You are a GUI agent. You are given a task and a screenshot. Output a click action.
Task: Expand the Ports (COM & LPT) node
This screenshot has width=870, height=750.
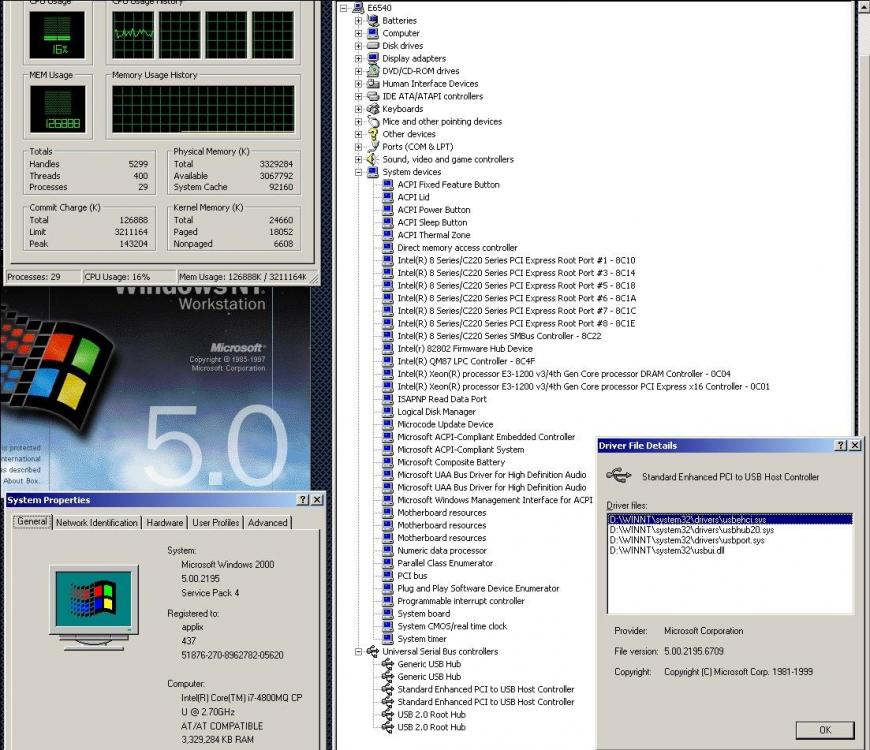pos(359,147)
